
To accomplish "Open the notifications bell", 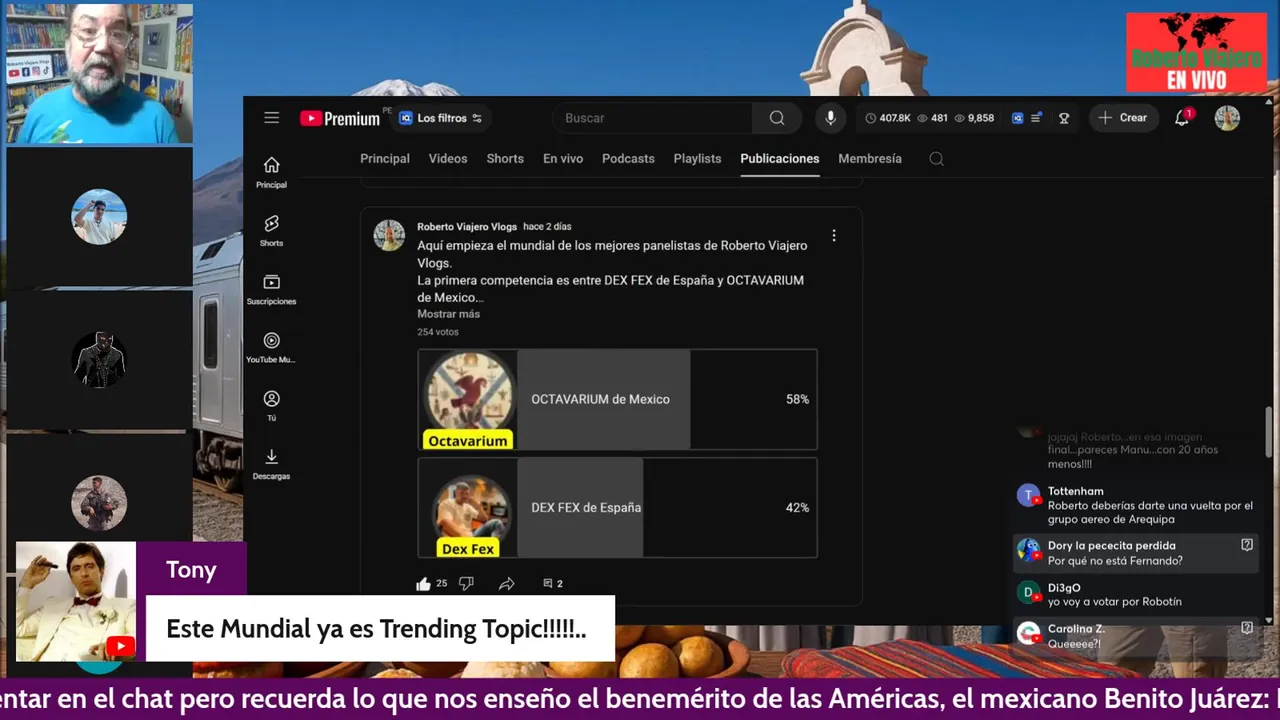I will [x=1182, y=118].
